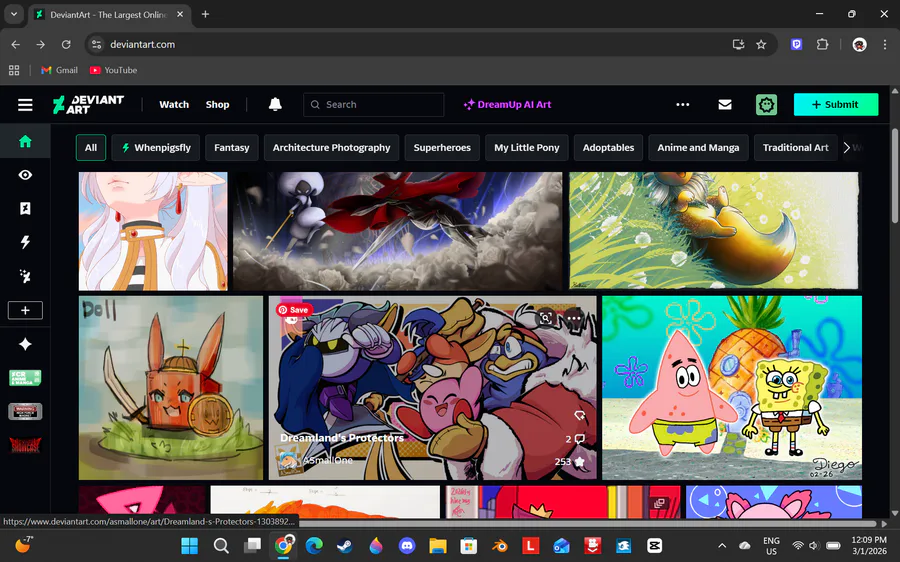This screenshot has height=562, width=900.
Task: Open the red caped figure cloud artwork
Action: [x=398, y=231]
